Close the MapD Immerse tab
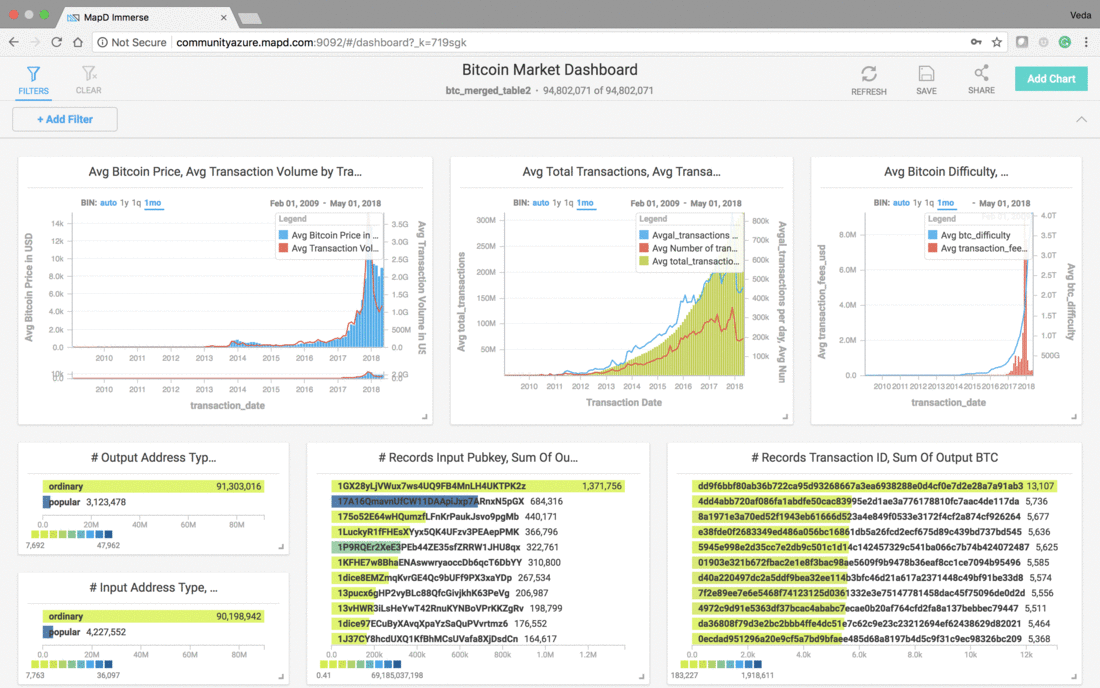1100x688 pixels. (x=224, y=17)
